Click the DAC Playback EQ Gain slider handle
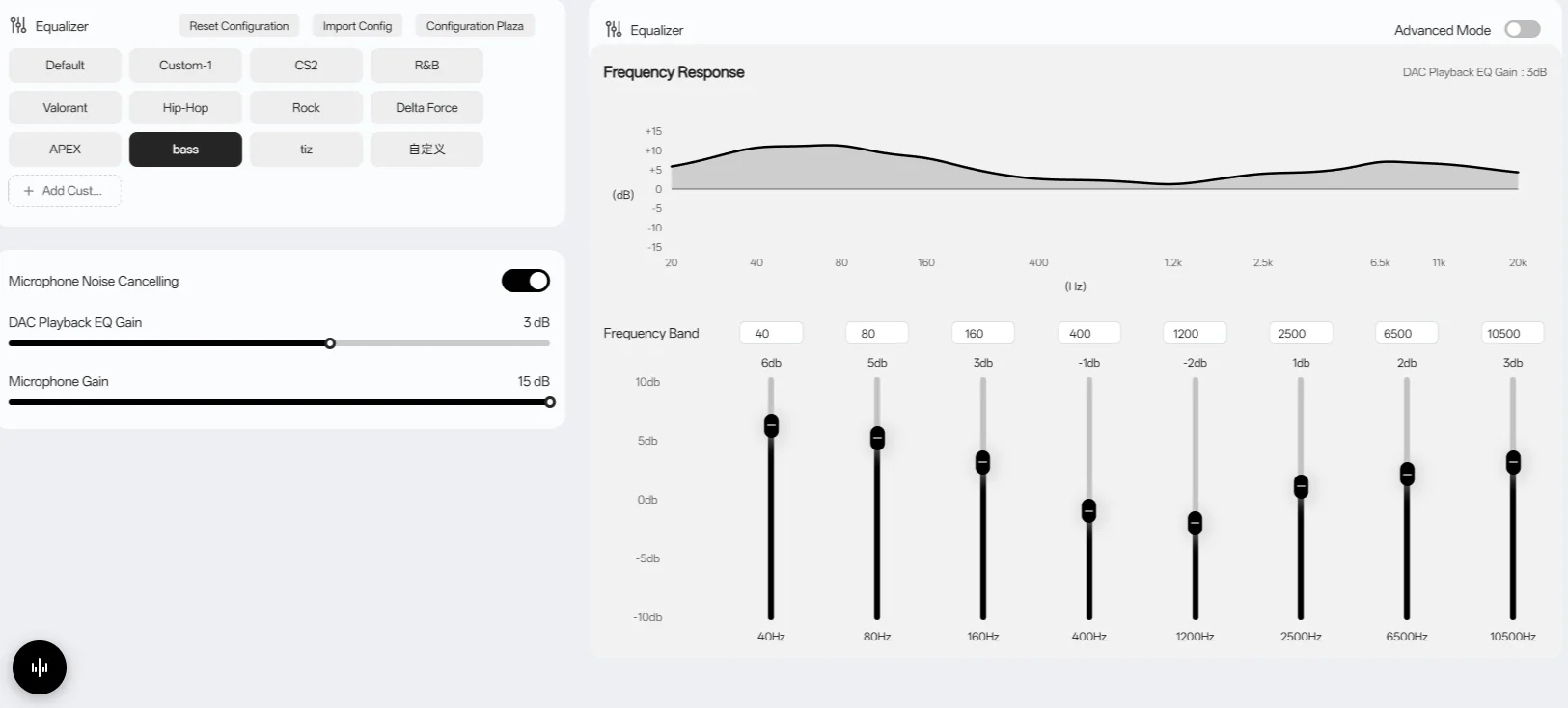Image resolution: width=1568 pixels, height=708 pixels. [330, 343]
